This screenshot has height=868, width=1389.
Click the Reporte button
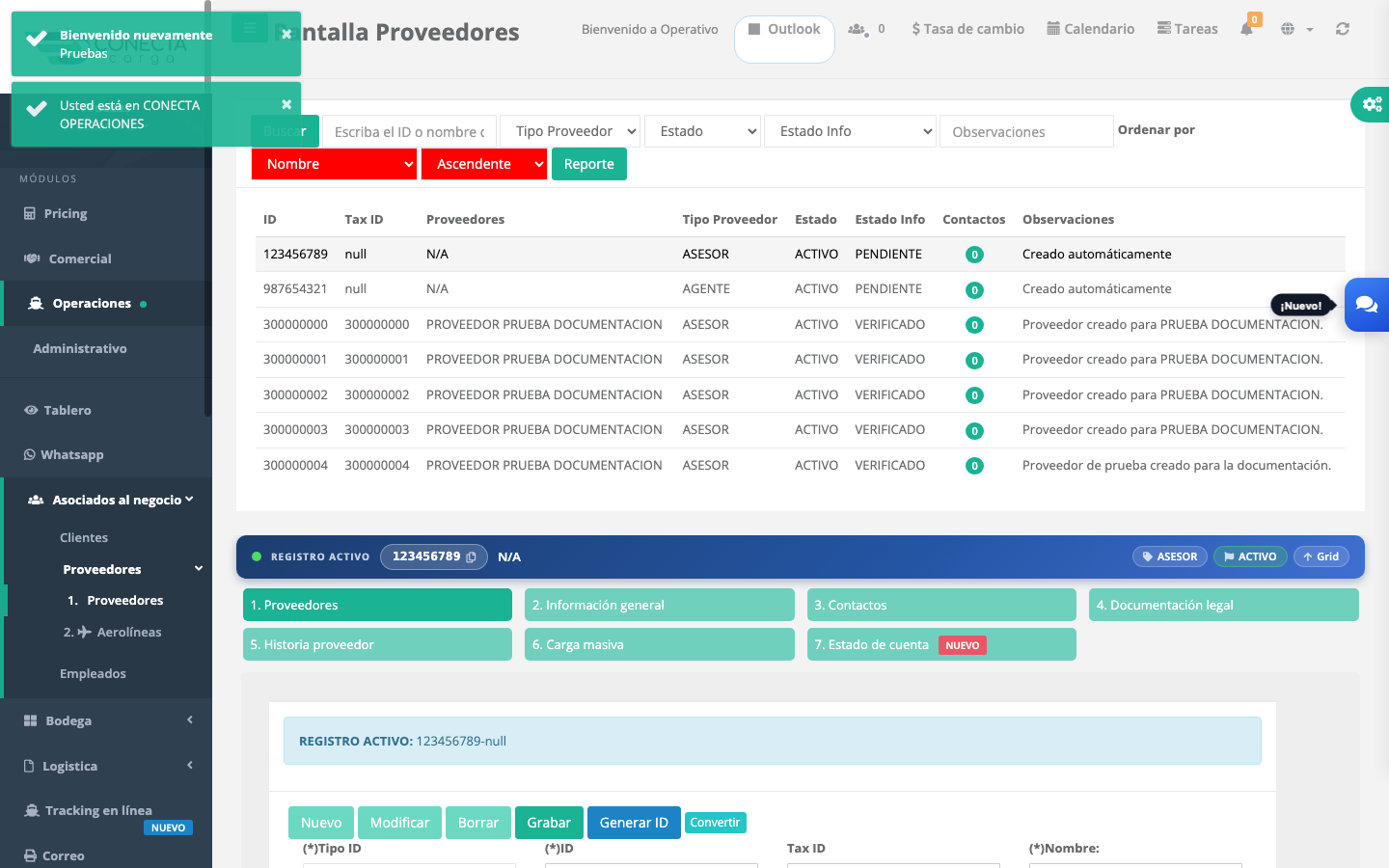[x=589, y=164]
